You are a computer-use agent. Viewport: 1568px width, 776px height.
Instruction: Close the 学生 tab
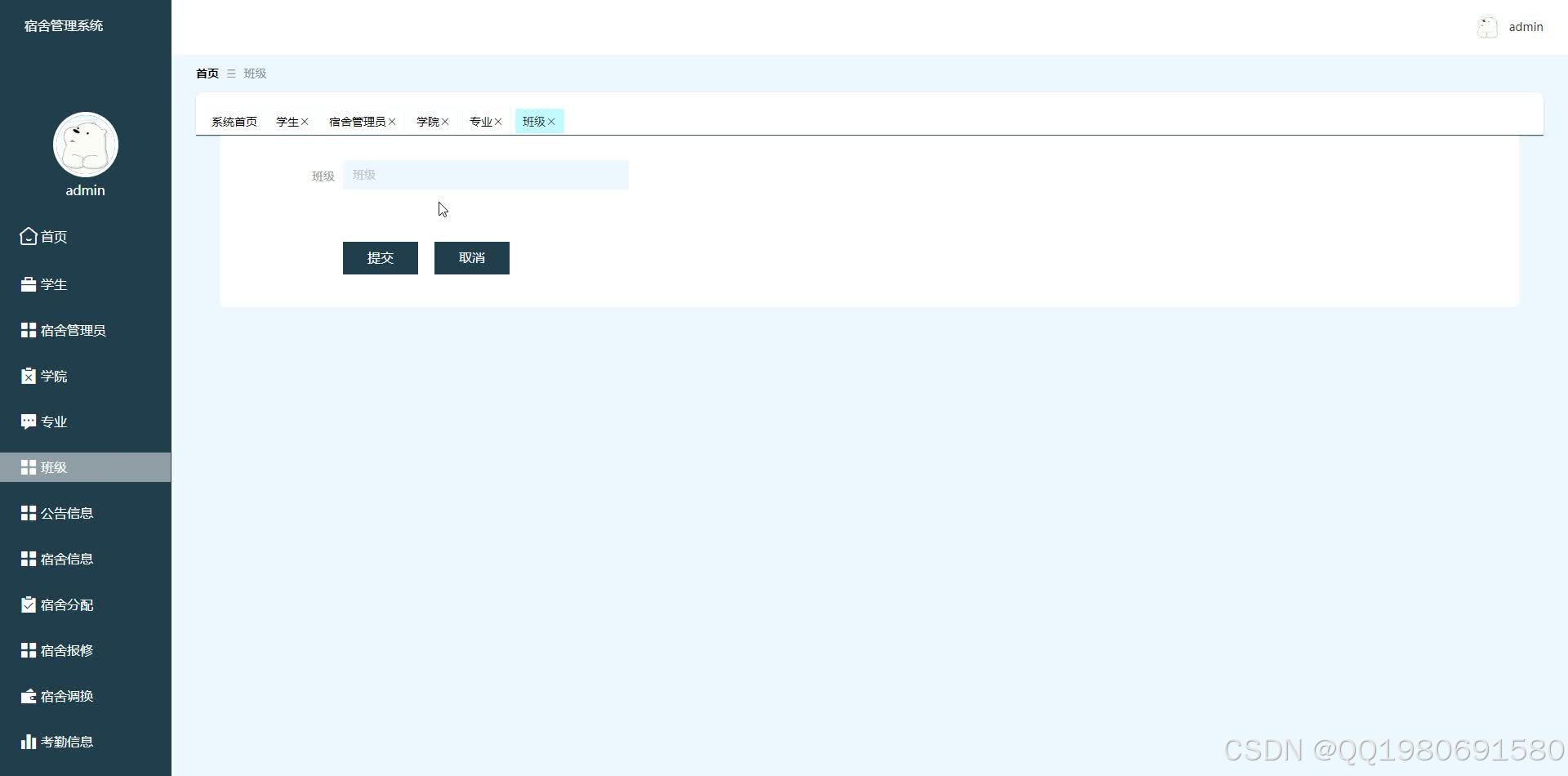[305, 122]
